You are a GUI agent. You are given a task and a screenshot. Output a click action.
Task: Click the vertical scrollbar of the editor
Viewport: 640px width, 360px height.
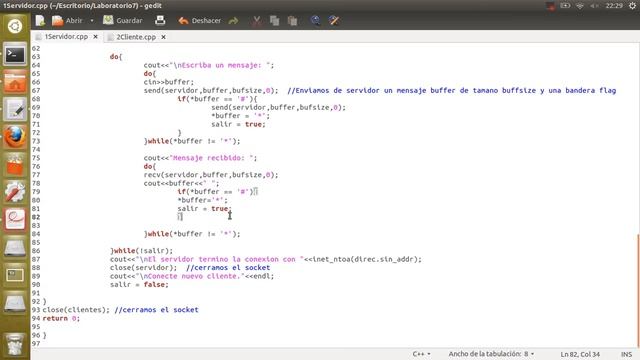(x=638, y=291)
